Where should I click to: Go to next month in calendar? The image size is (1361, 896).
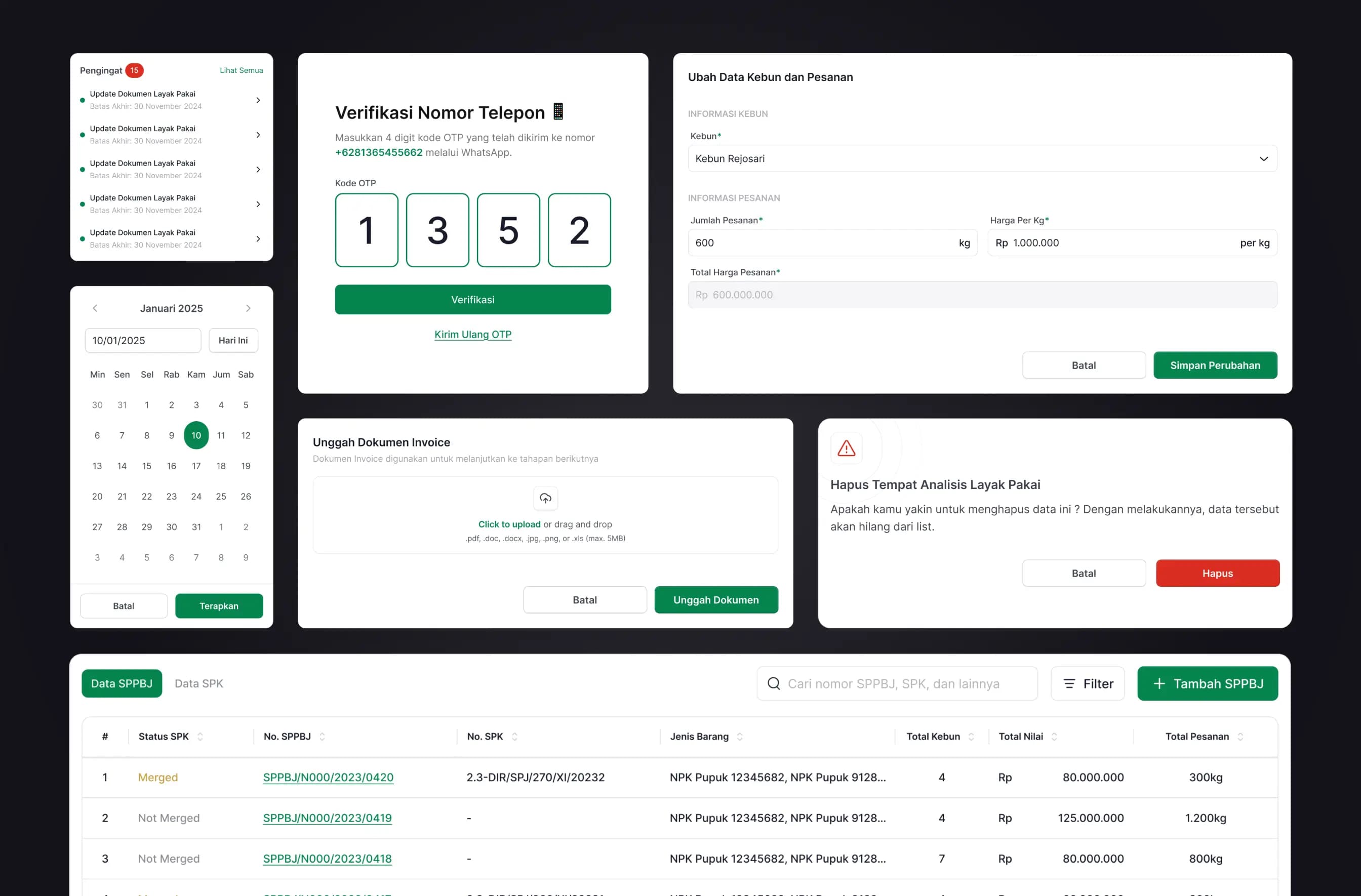coord(248,308)
